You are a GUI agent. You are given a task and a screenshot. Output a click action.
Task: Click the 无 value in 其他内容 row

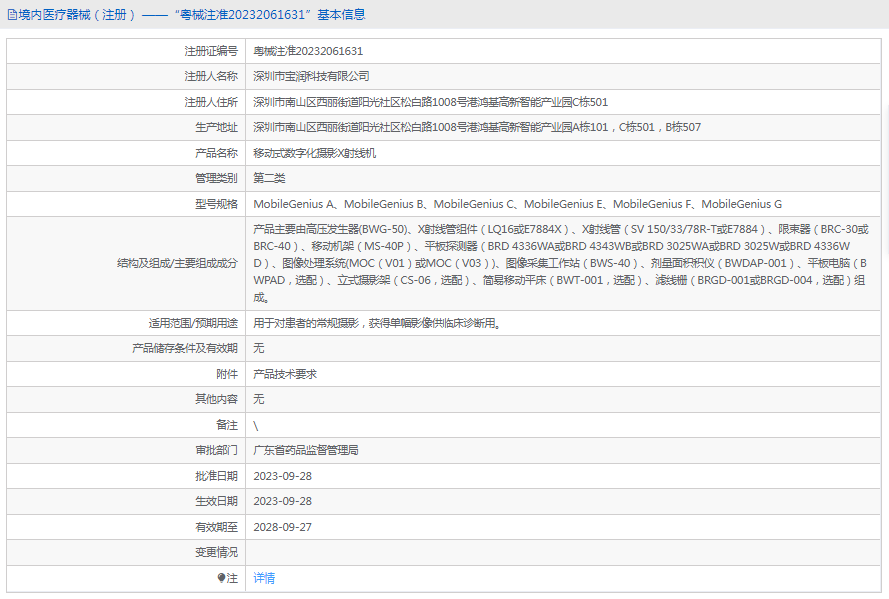(259, 400)
